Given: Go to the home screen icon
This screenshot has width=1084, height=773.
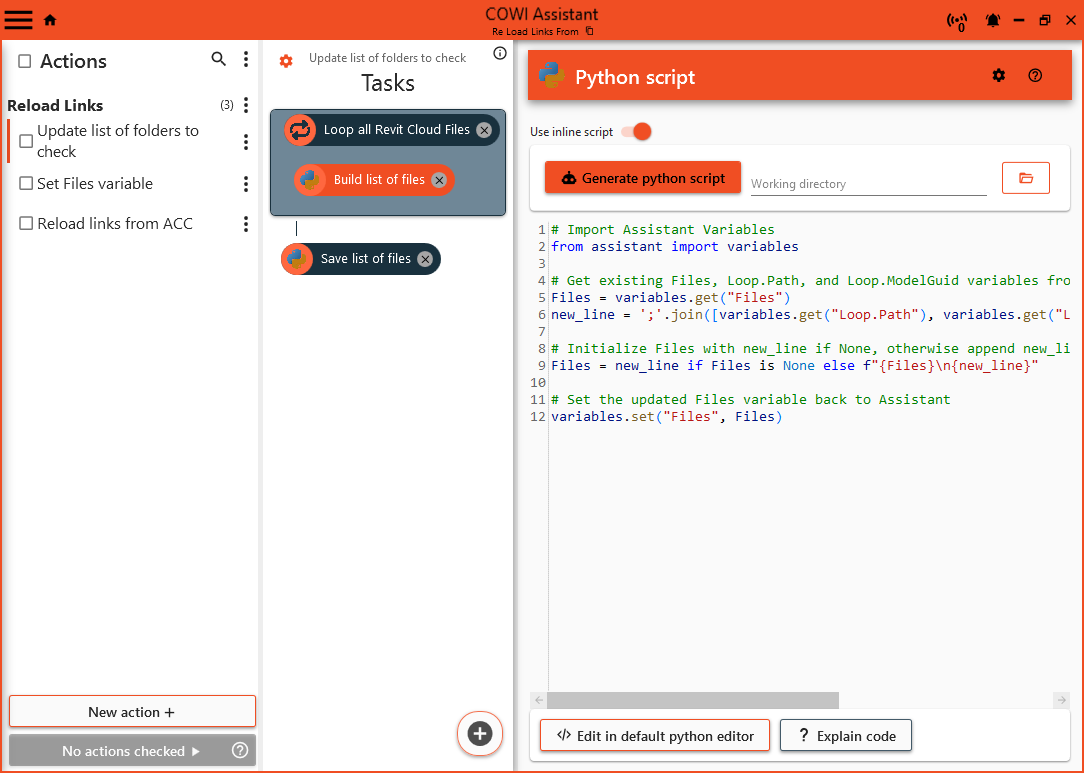Looking at the screenshot, I should pyautogui.click(x=50, y=20).
